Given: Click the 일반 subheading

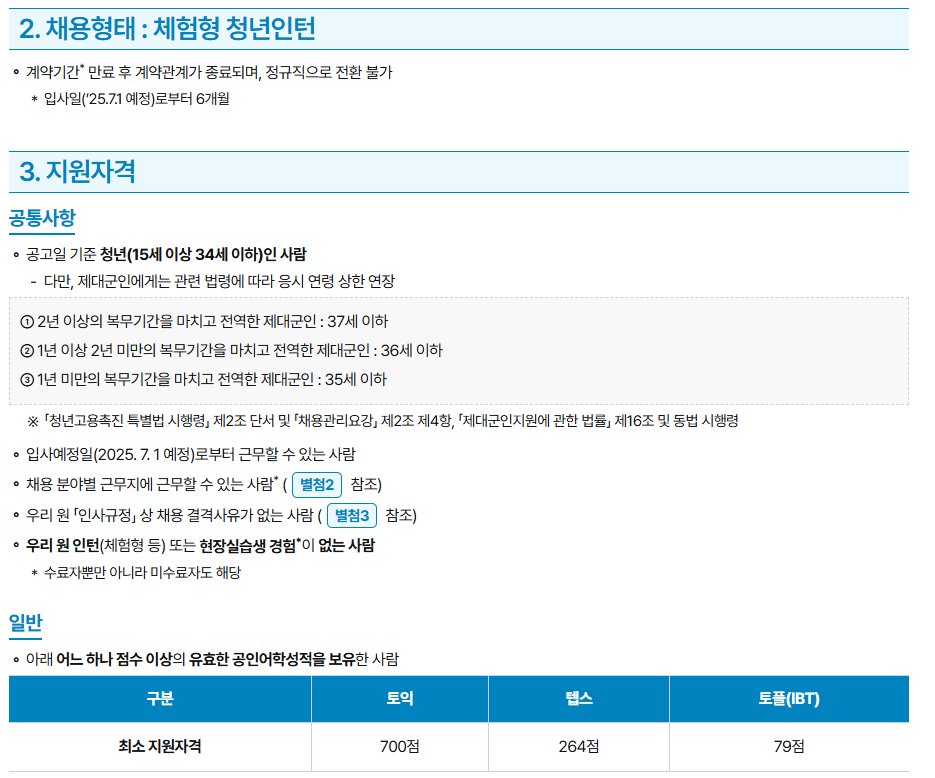Looking at the screenshot, I should pos(26,624).
